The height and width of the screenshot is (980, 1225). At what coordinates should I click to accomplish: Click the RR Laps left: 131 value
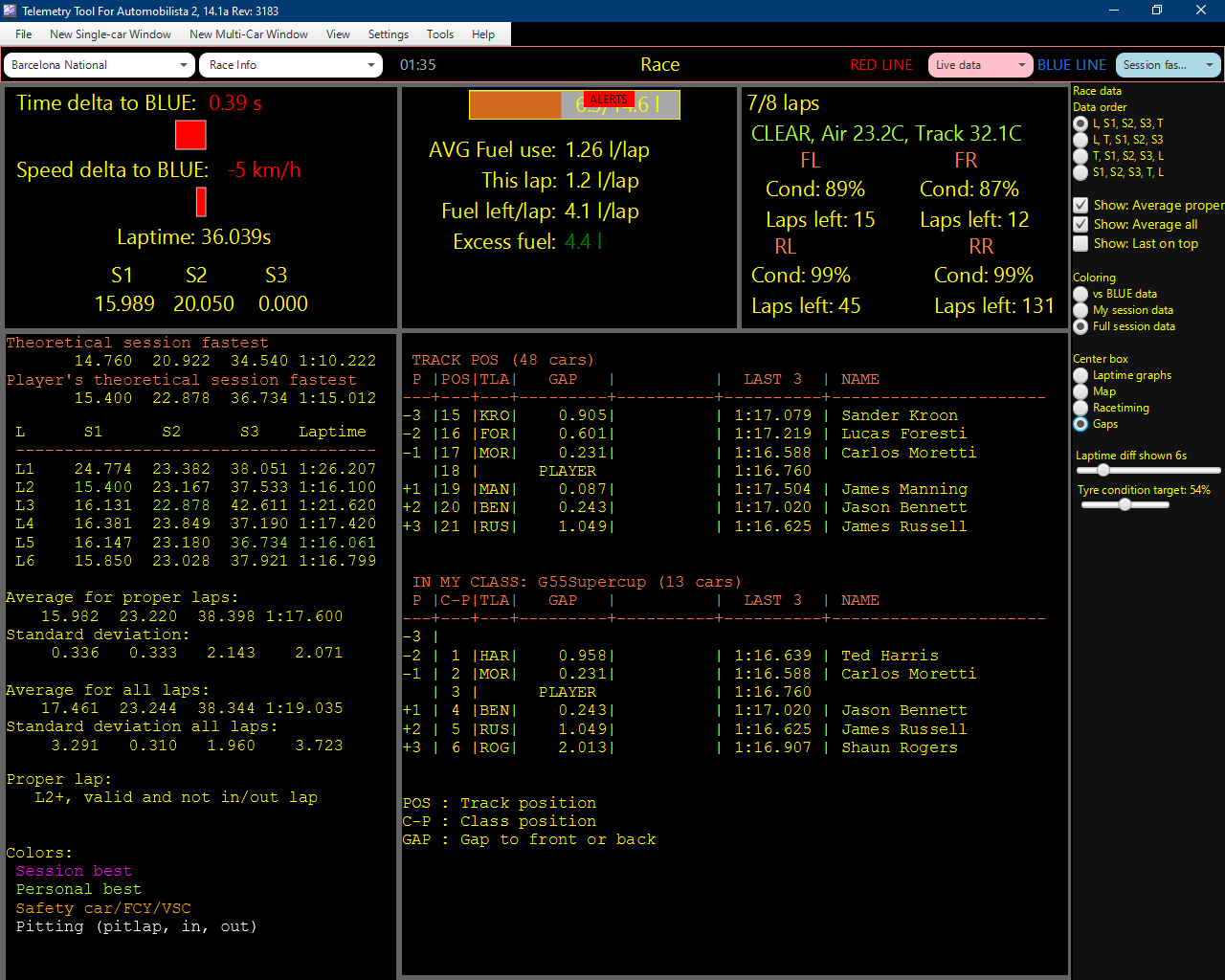click(994, 306)
